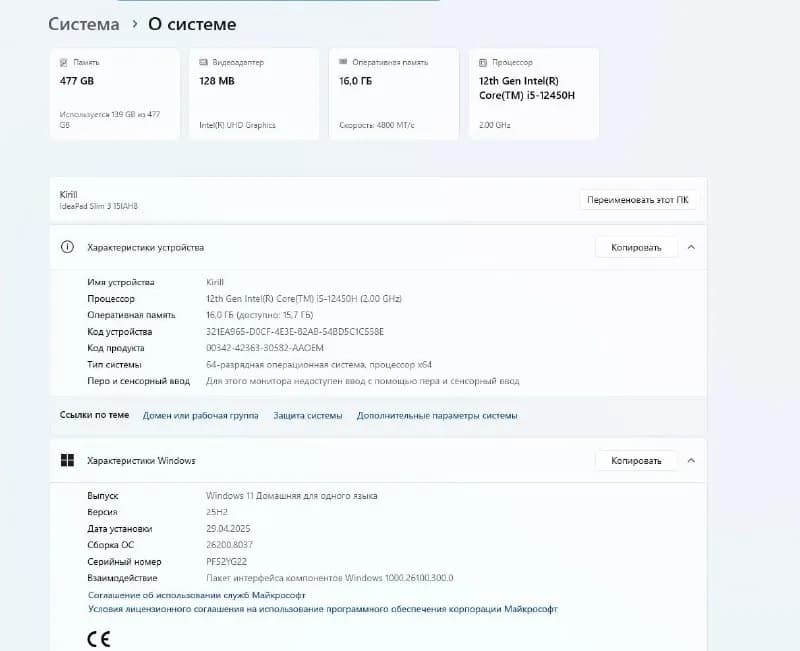Viewport: 800px width, 651px height.
Task: Open the Оперативная память 16,0 ГБ card
Action: coord(394,94)
